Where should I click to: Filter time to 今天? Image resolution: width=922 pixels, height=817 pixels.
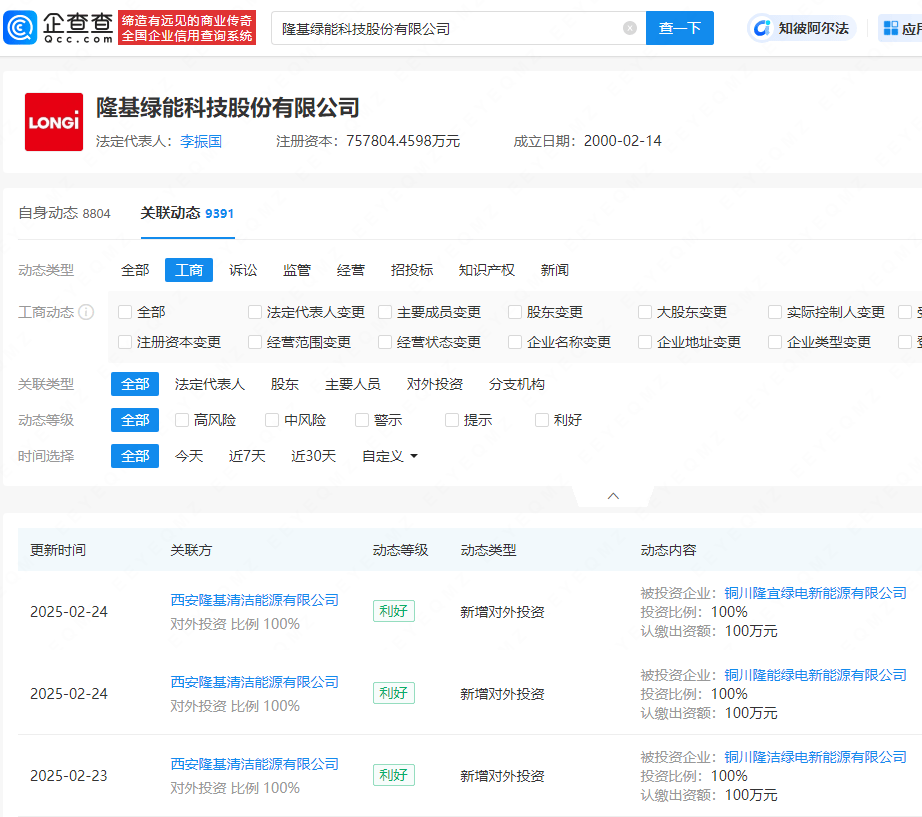[189, 456]
